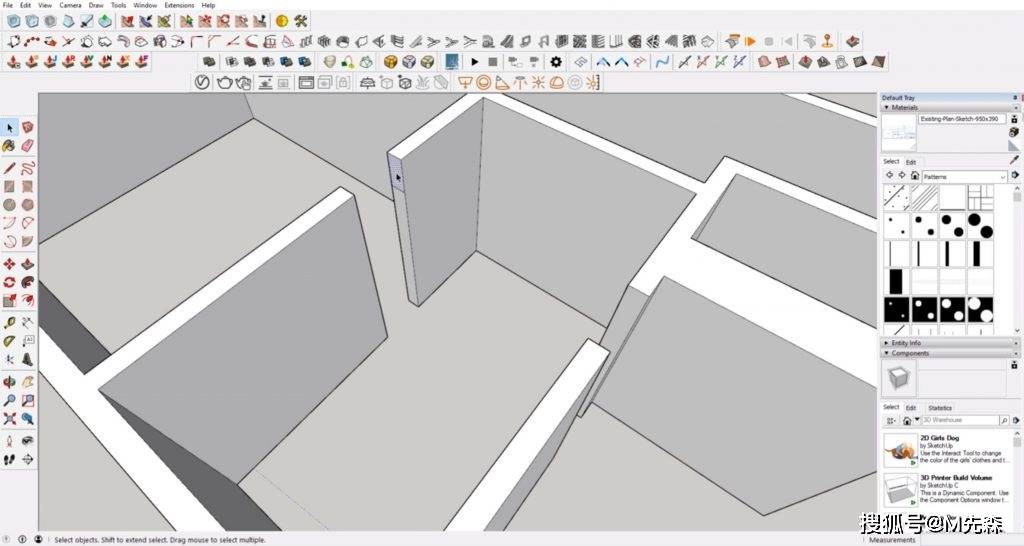This screenshot has width=1024, height=546.
Task: Switch to Materials Edit tab
Action: click(x=911, y=162)
